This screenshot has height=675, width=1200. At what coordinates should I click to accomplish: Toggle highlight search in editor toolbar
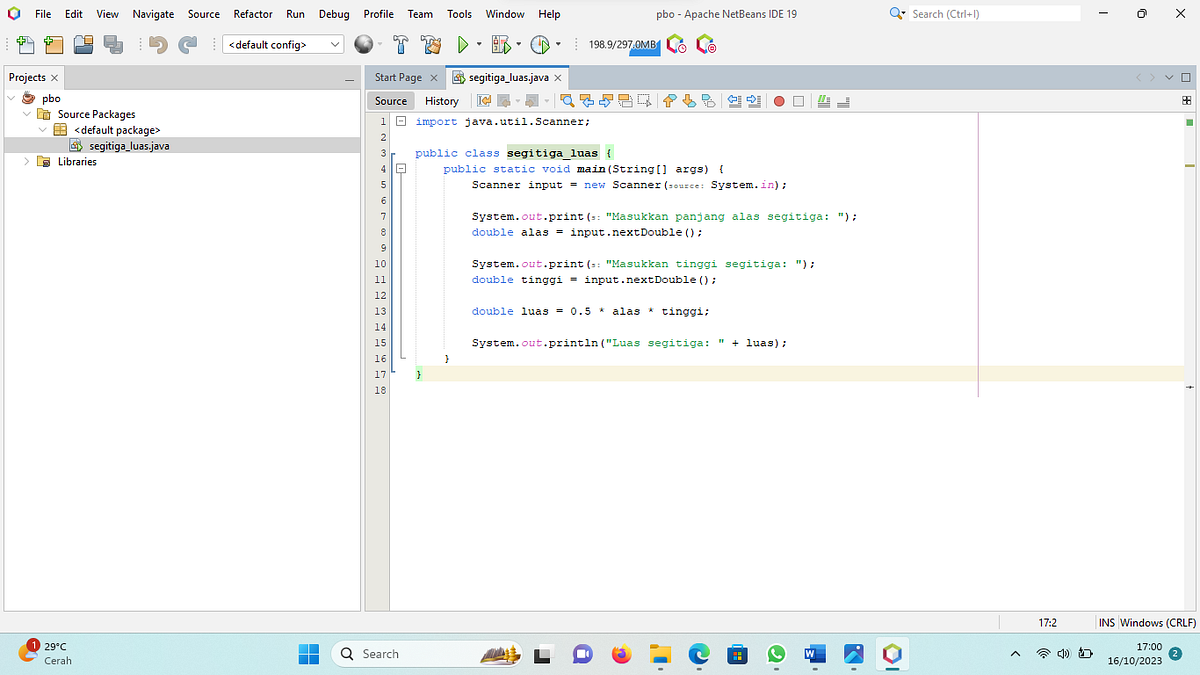click(x=626, y=101)
